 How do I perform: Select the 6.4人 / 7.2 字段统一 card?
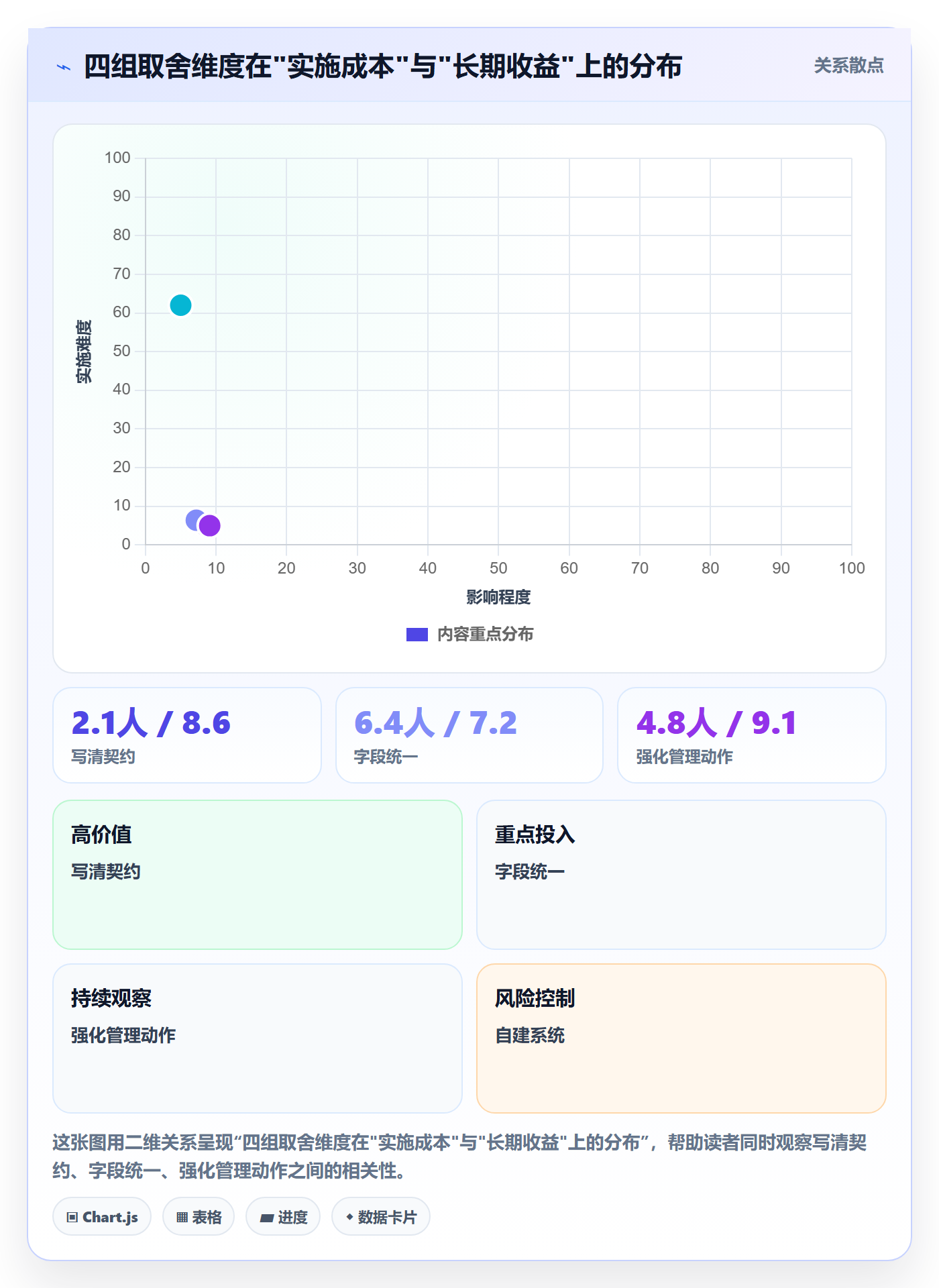(x=469, y=735)
